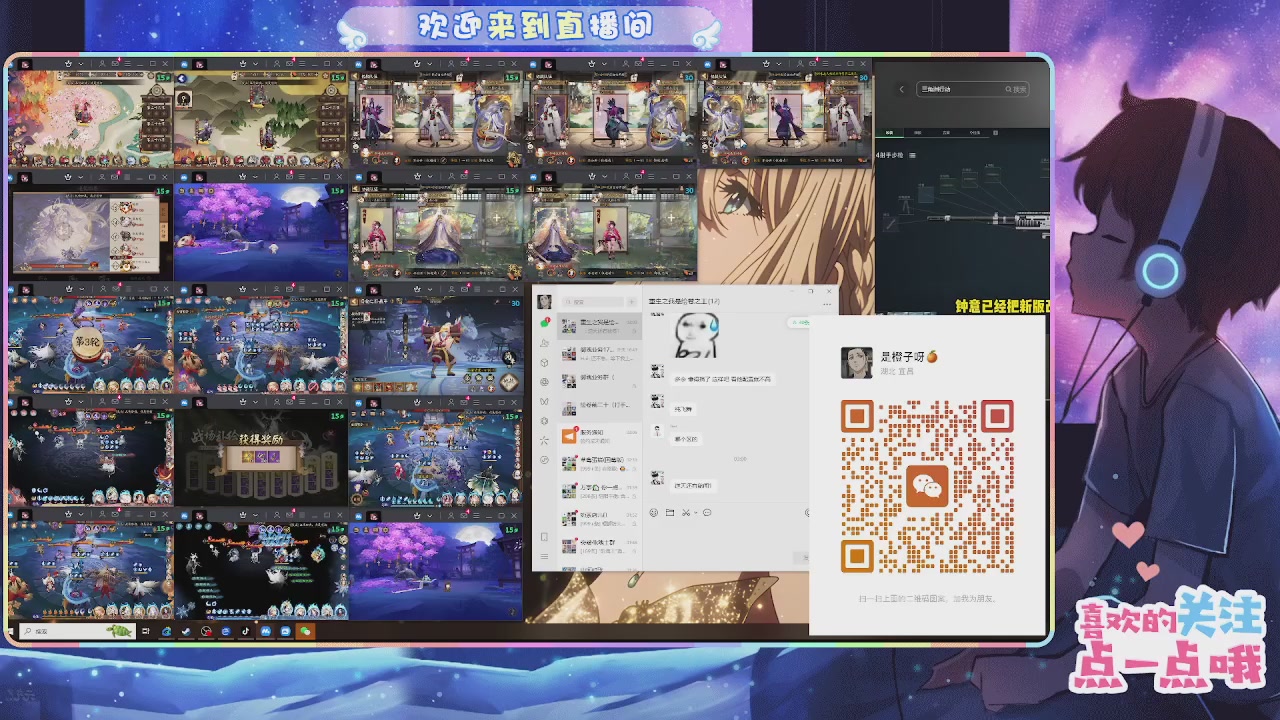
Task: Click the Windows Start button
Action: [x=10, y=631]
